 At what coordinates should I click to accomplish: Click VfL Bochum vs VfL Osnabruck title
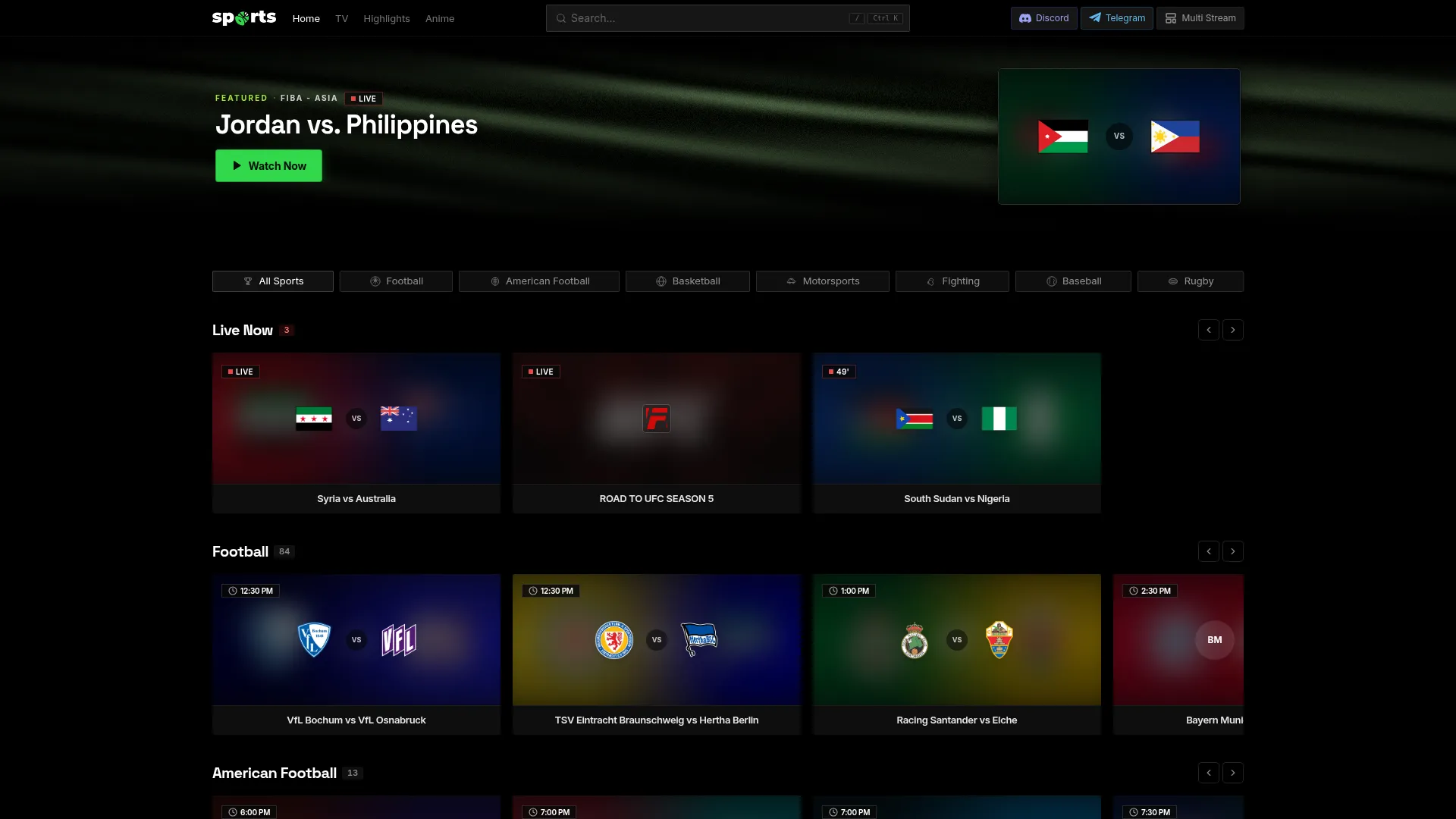click(x=356, y=720)
